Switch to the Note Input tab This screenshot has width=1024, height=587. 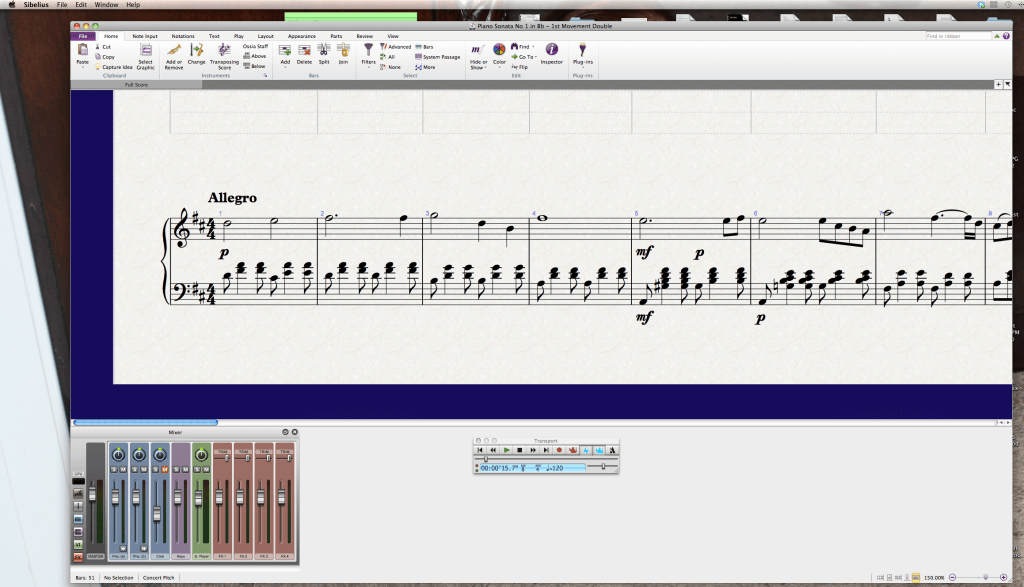pos(145,36)
